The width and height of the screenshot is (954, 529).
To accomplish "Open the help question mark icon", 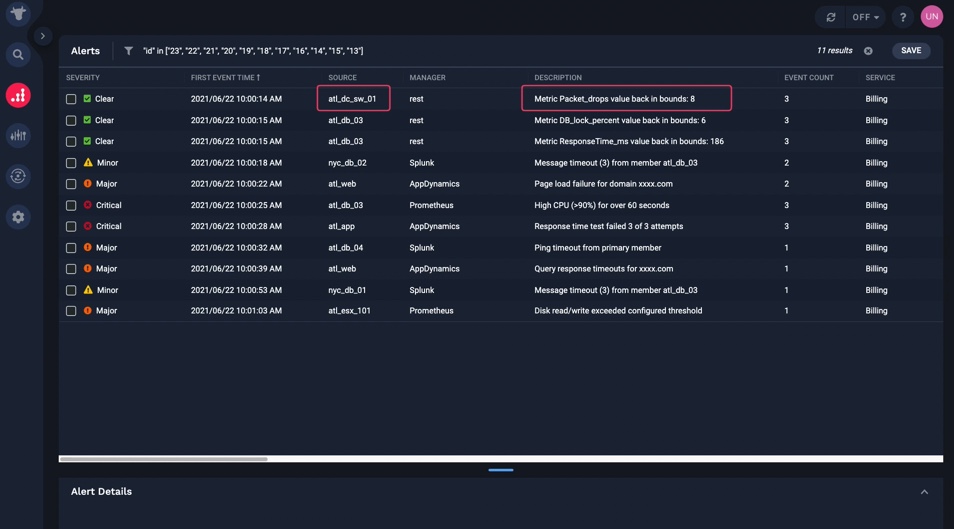I will tap(903, 17).
